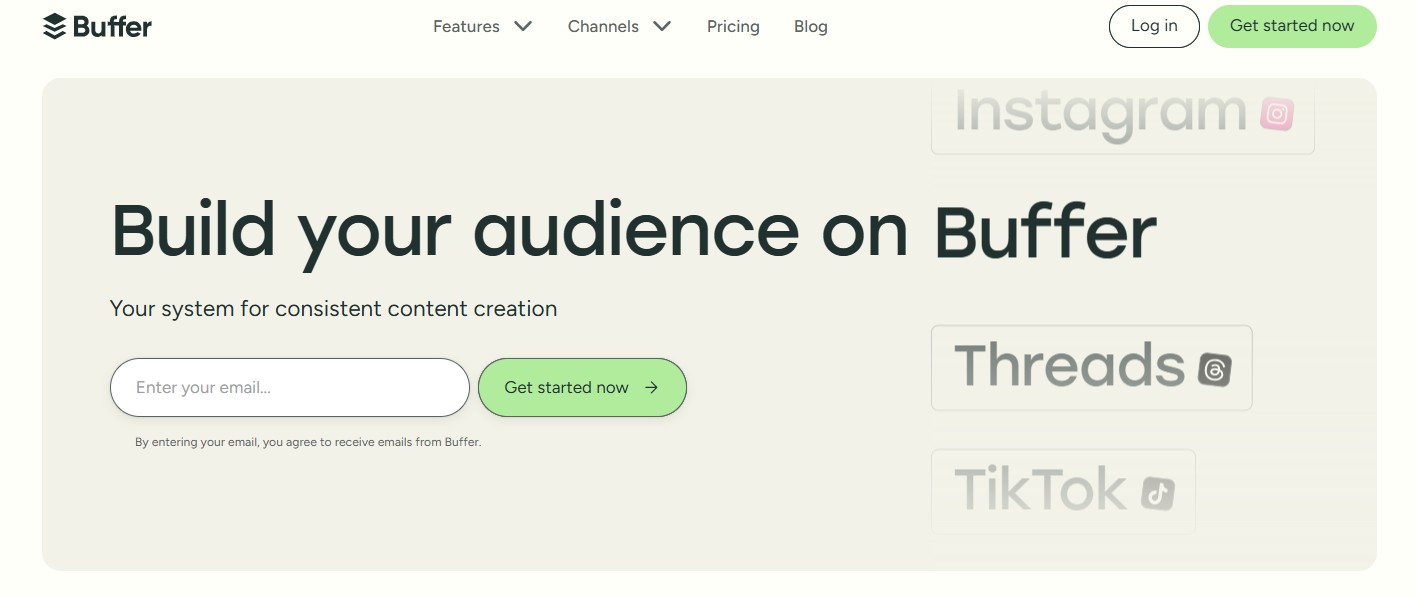Select the Instagram icon
The image size is (1415, 596).
coord(1276,112)
